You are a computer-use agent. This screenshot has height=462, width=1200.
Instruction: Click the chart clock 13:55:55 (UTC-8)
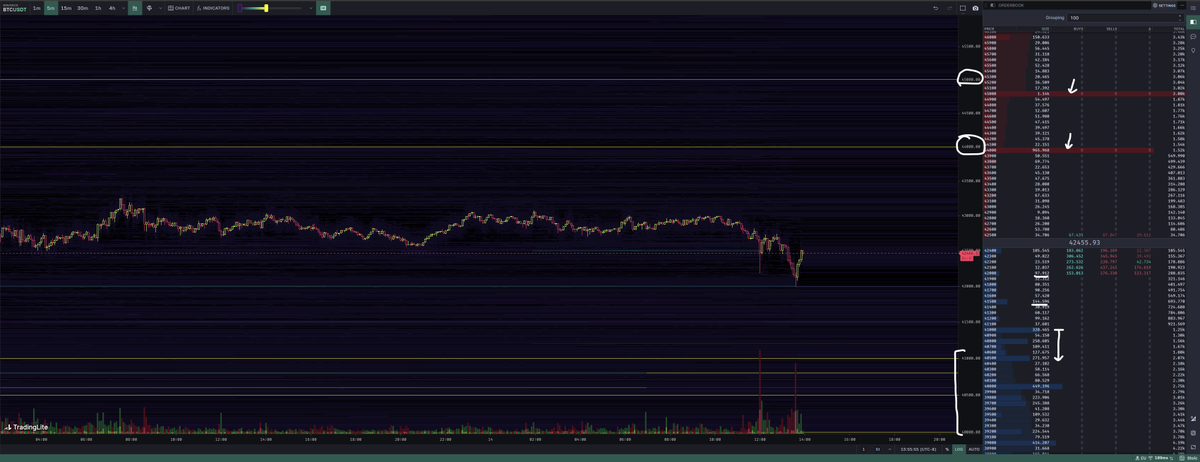(x=918, y=449)
